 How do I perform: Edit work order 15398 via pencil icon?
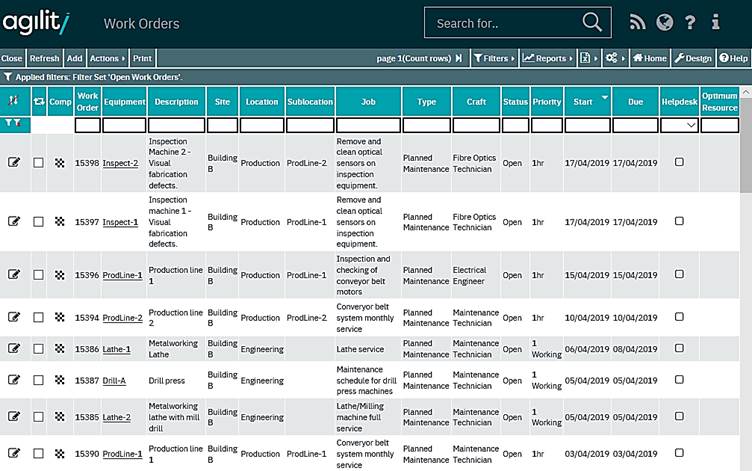click(x=14, y=163)
